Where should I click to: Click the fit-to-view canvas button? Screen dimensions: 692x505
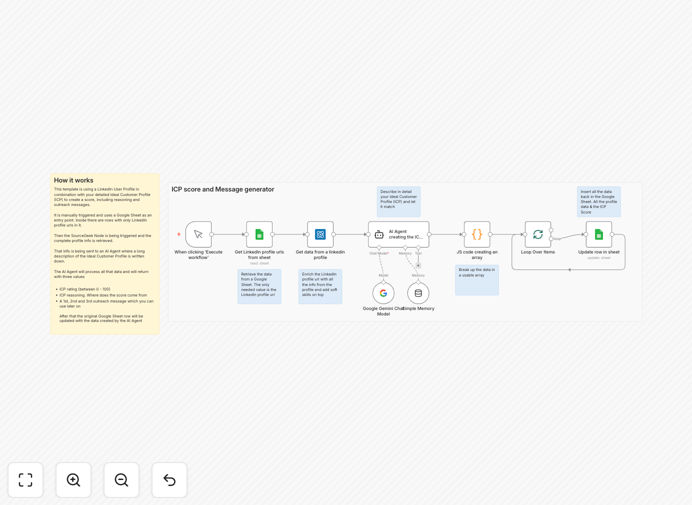26,480
